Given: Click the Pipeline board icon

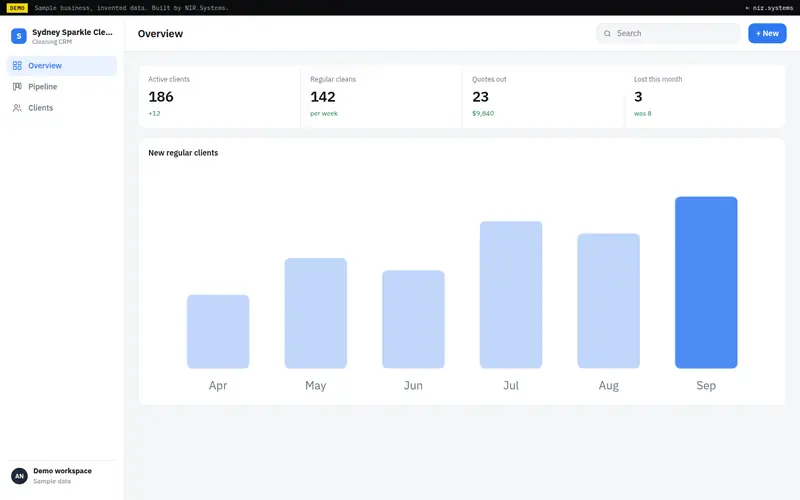Looking at the screenshot, I should [17, 87].
